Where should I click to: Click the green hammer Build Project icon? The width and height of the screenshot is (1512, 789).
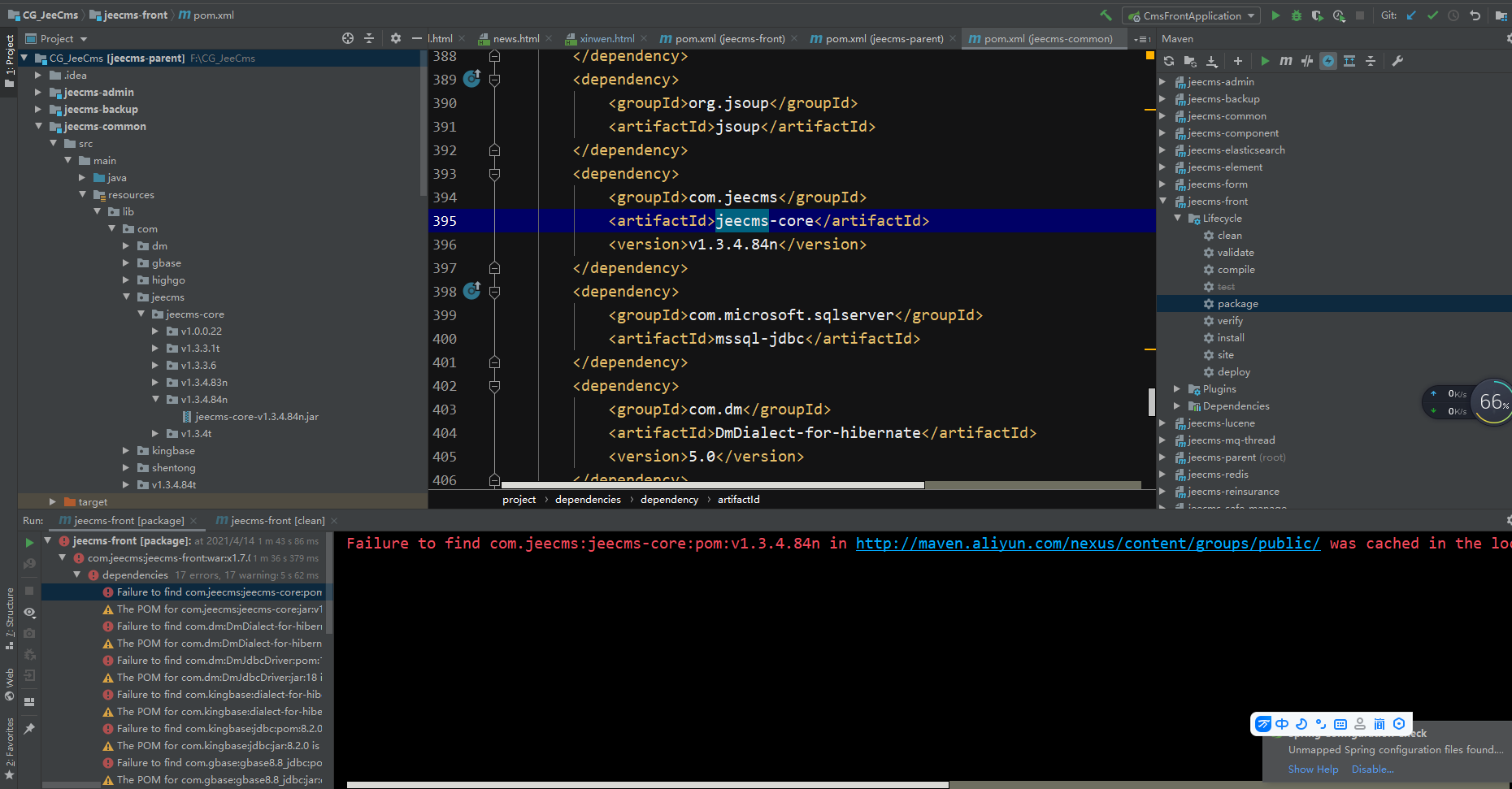(1106, 15)
